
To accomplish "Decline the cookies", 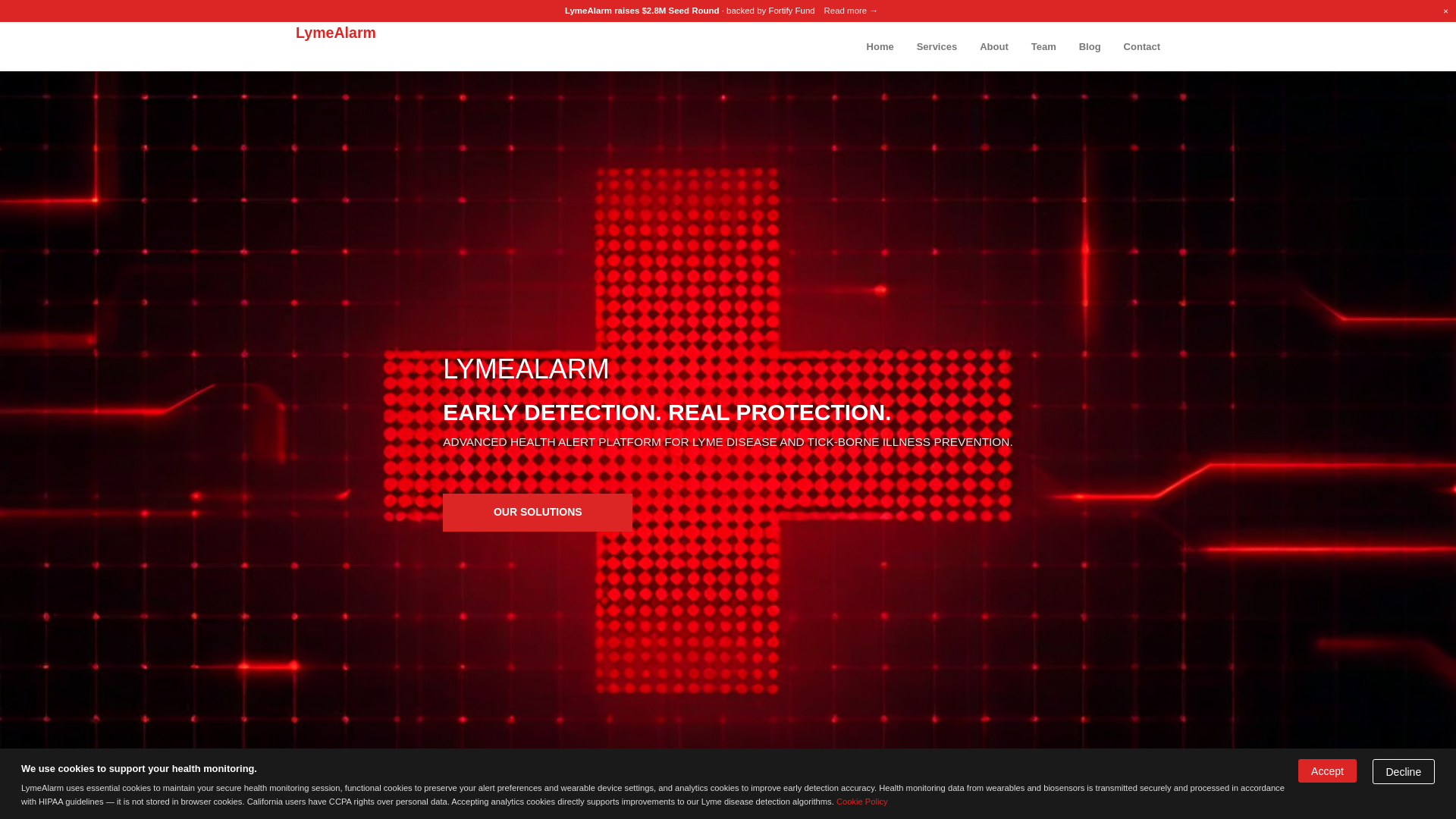I will tap(1403, 772).
